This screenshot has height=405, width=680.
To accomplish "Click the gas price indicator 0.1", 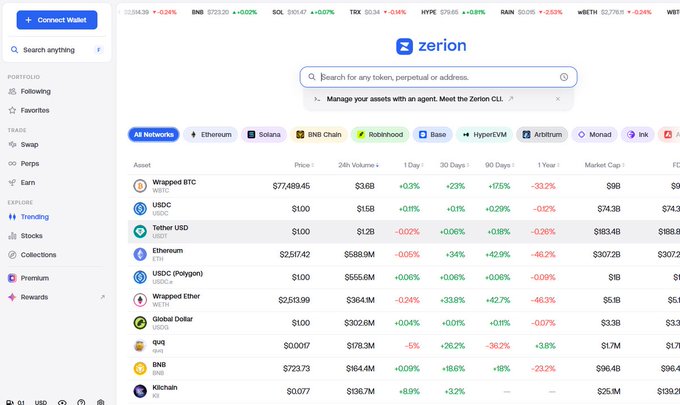I will click(16, 402).
